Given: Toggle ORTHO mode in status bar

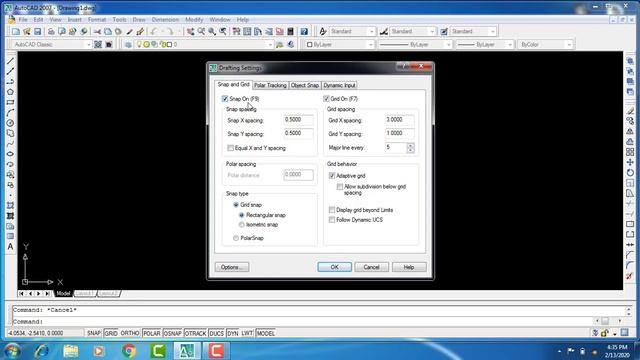Looking at the screenshot, I should point(130,333).
